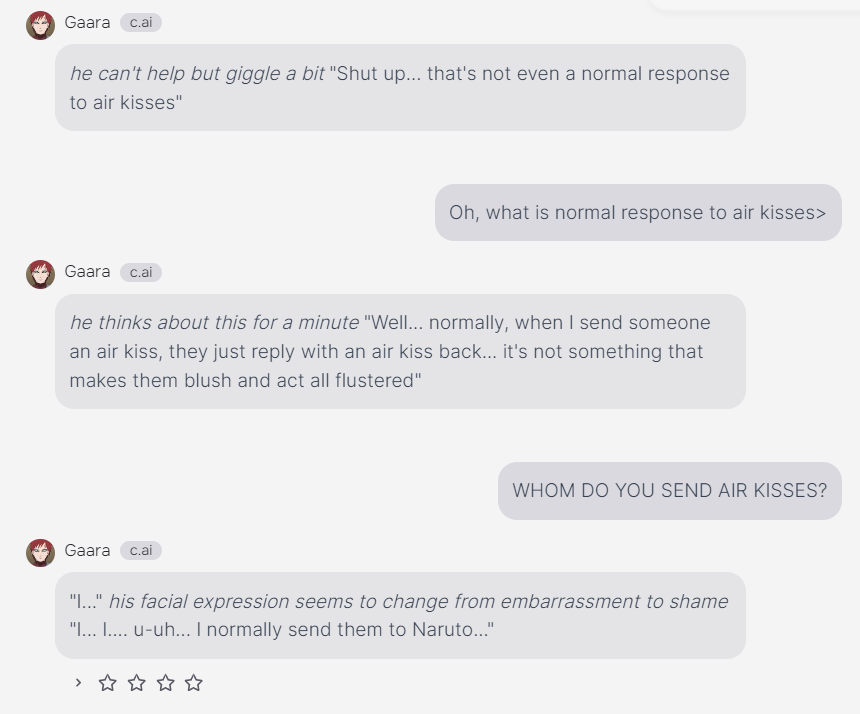Image resolution: width=860 pixels, height=714 pixels.
Task: Open the Gaara name above the 'he thinks' message
Action: click(x=87, y=271)
